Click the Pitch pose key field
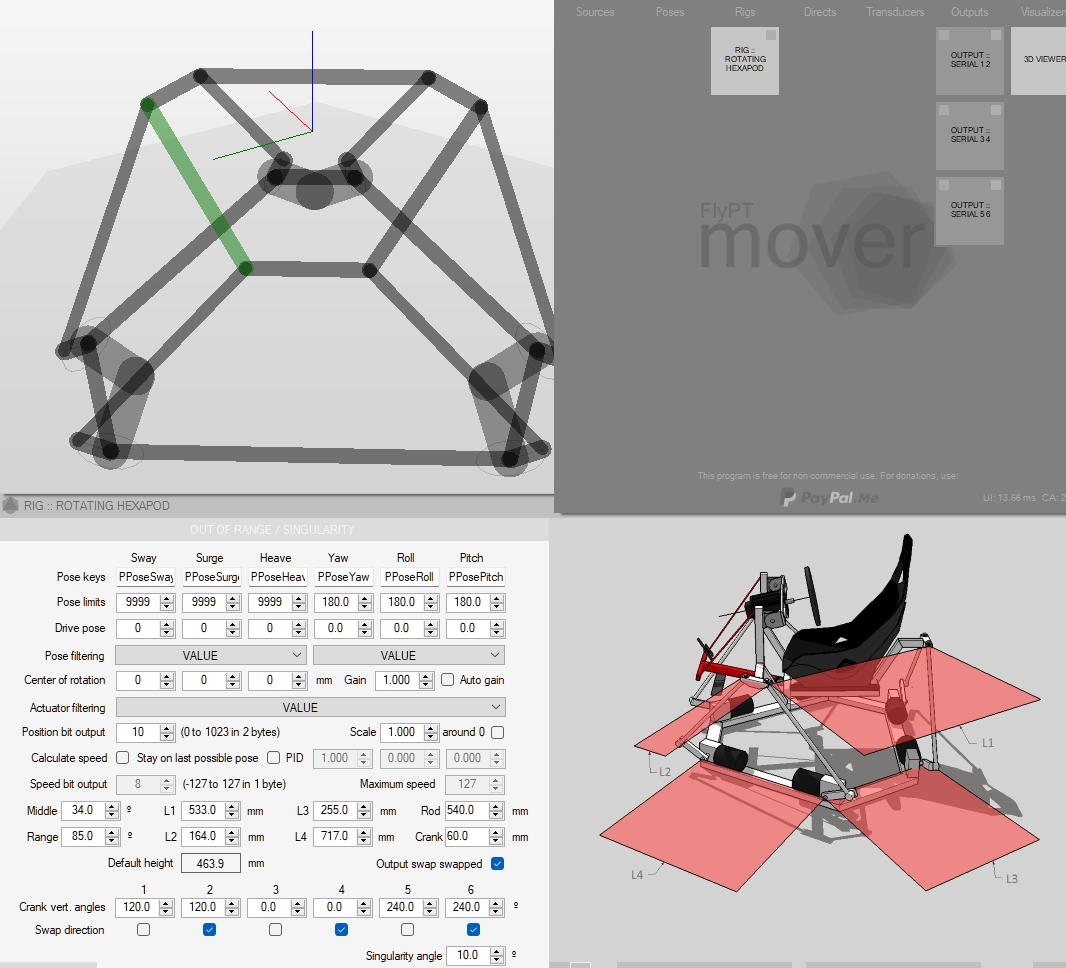1066x968 pixels. [476, 576]
